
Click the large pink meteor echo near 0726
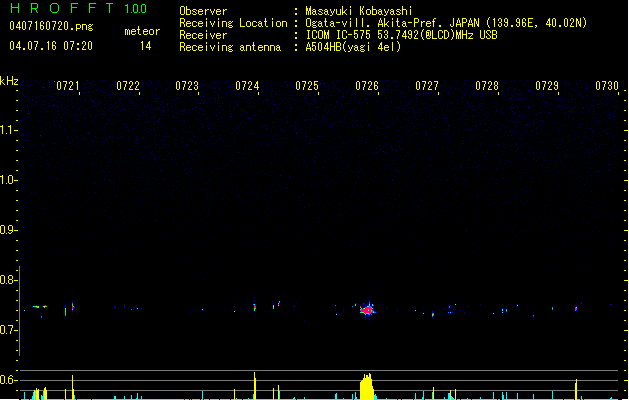coord(367,310)
